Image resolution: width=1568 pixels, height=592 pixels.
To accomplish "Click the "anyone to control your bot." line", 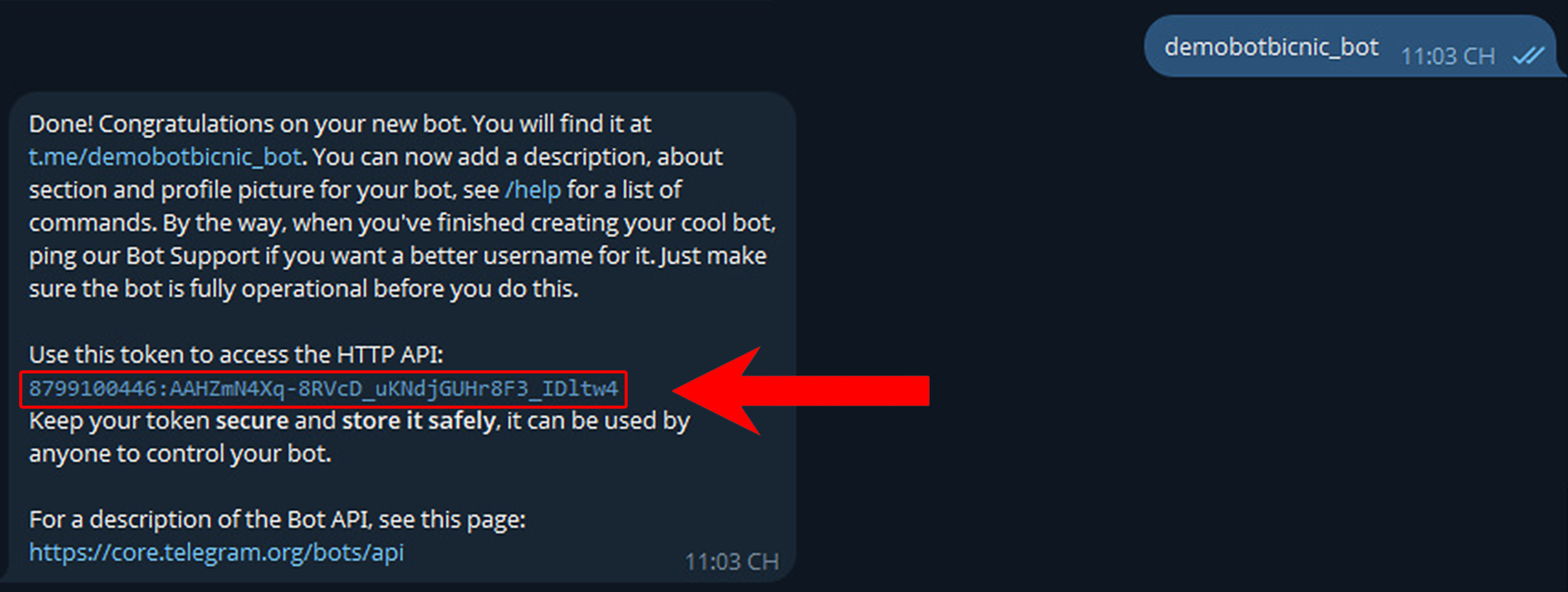I will point(180,454).
